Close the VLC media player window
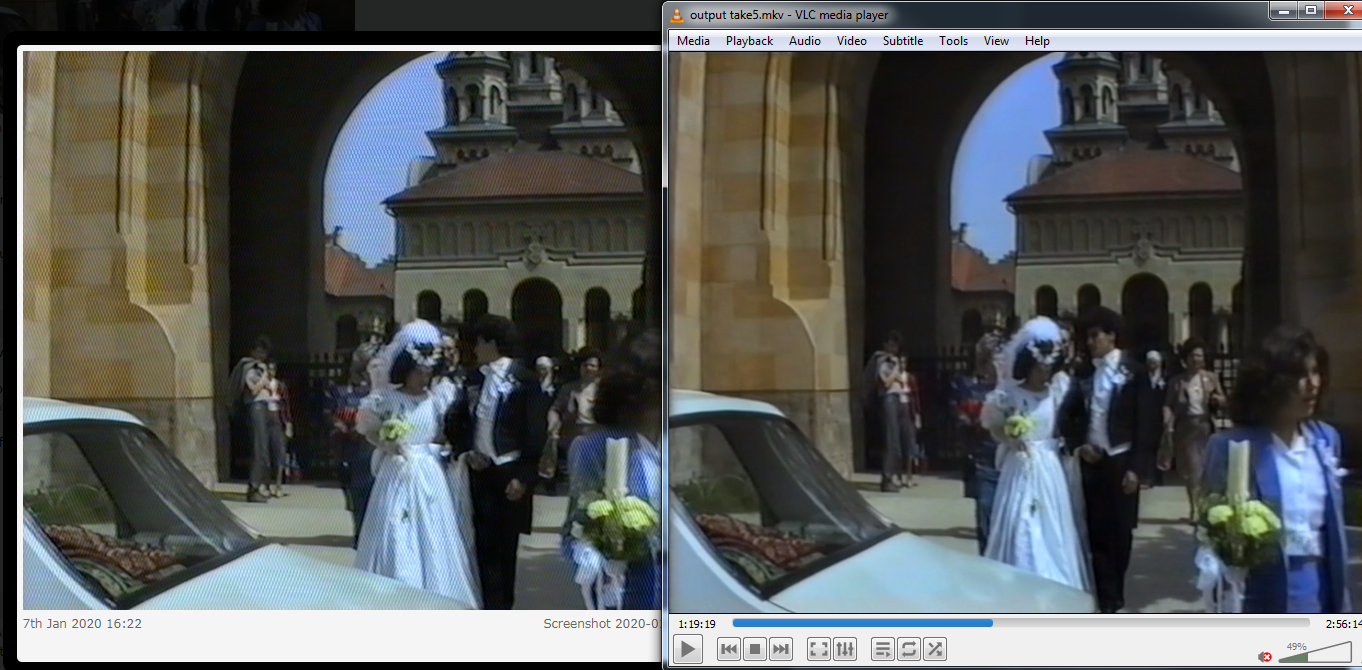This screenshot has width=1362, height=670. pos(1342,10)
